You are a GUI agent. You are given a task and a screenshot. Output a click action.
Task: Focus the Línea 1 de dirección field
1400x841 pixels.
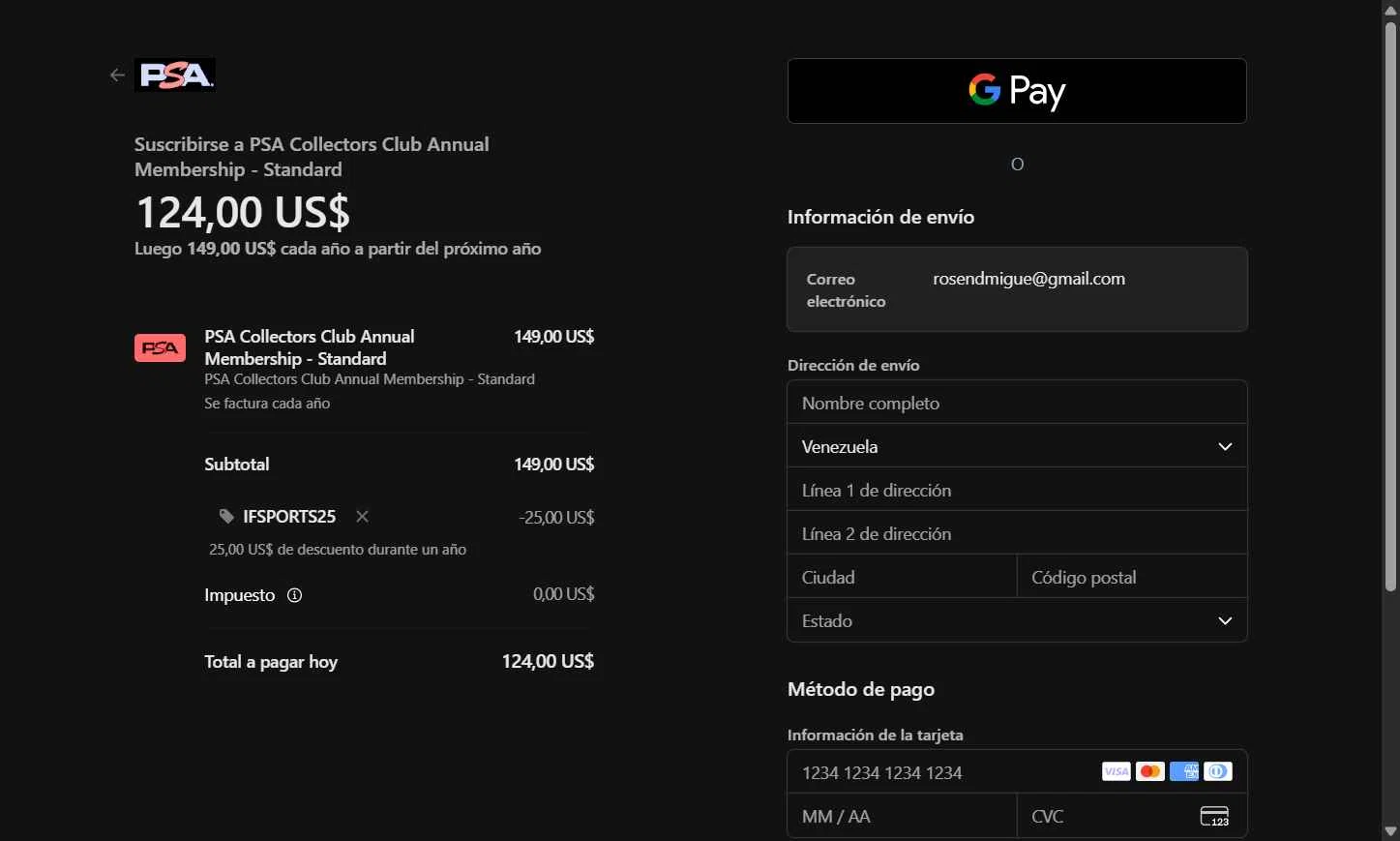tap(1017, 490)
